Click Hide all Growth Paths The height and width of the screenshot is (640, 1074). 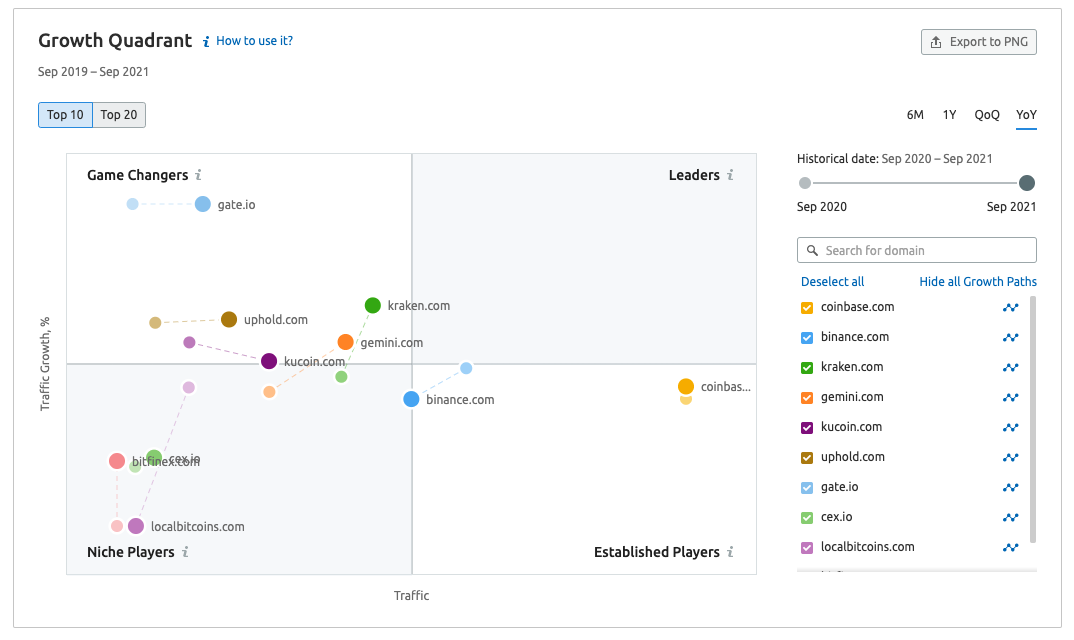click(978, 282)
